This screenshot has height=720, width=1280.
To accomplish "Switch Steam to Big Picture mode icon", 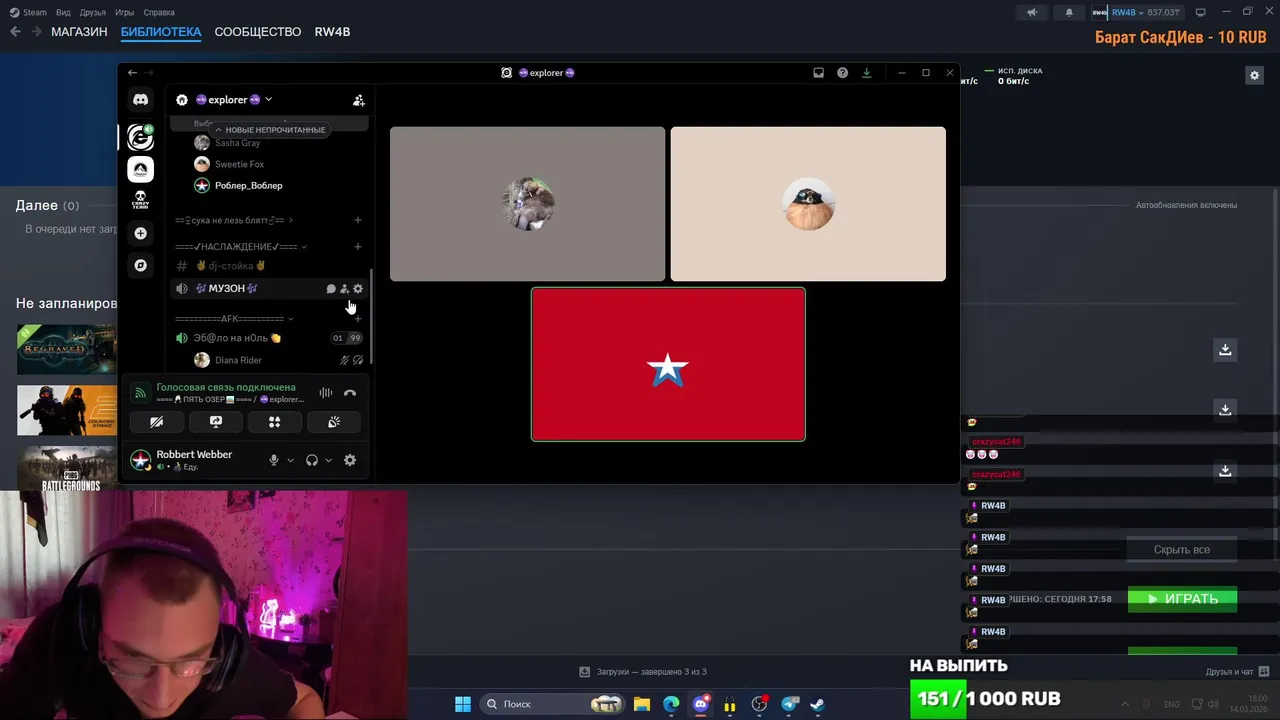I will tap(1200, 12).
